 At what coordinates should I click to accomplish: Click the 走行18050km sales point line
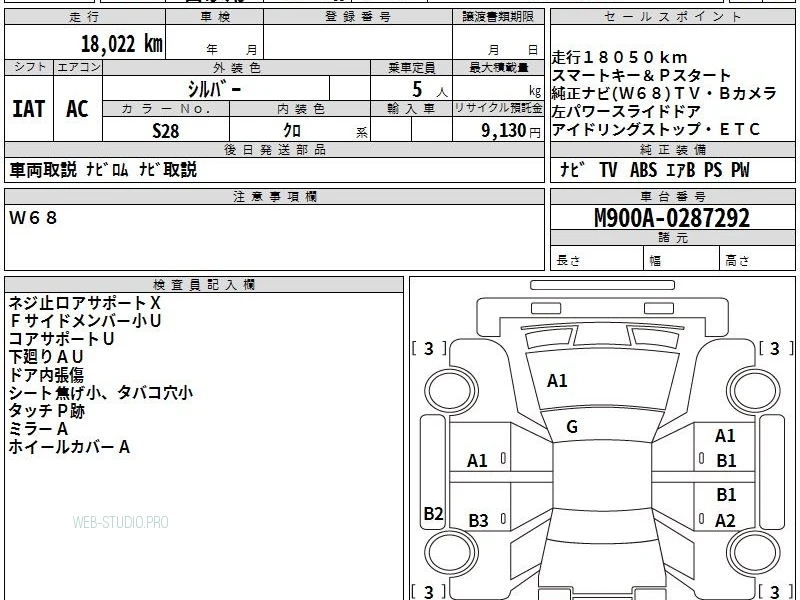click(x=620, y=57)
